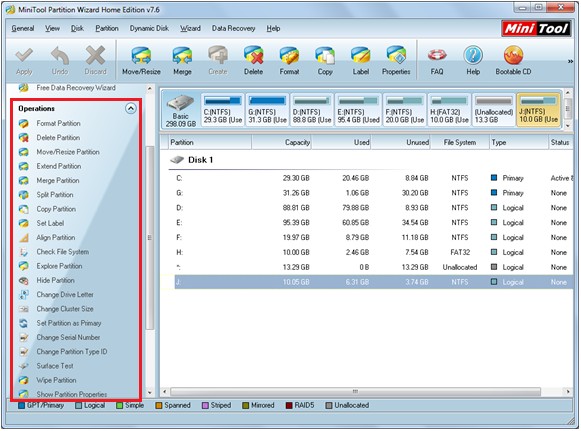Select C:(NTFS) partition block in disk map

tap(223, 110)
